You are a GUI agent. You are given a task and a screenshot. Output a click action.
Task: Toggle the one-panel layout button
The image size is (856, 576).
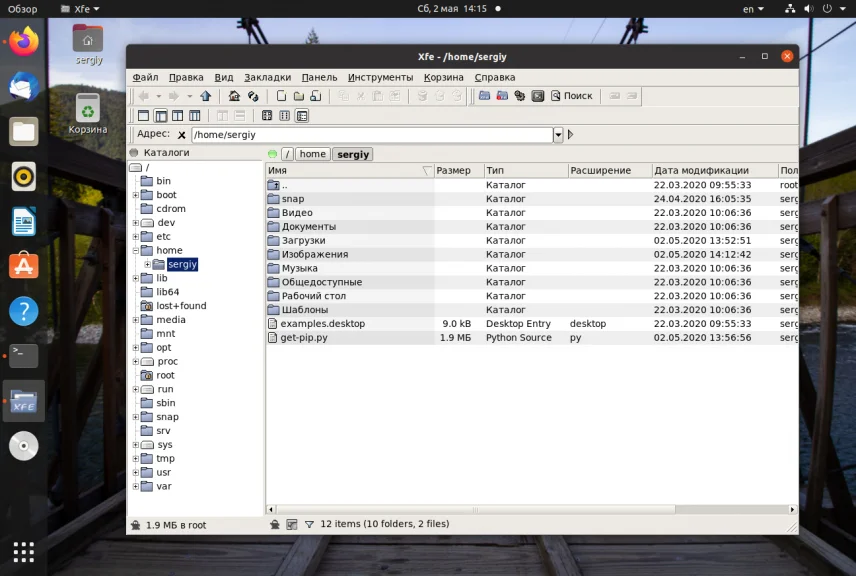144,116
